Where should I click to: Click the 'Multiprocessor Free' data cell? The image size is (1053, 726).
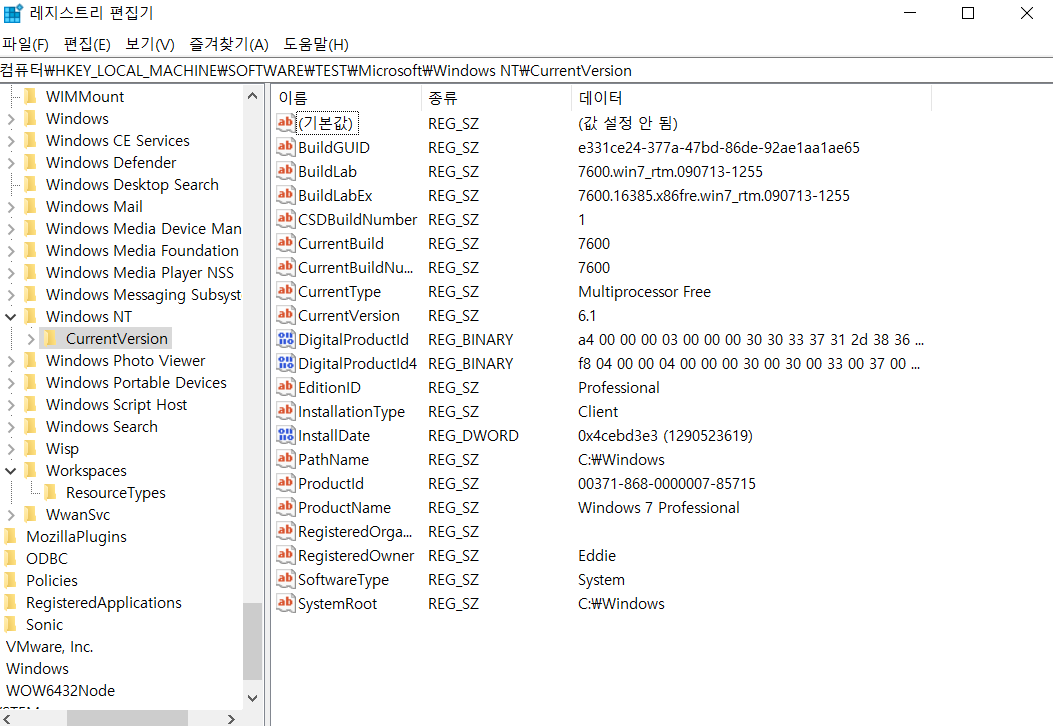(644, 291)
